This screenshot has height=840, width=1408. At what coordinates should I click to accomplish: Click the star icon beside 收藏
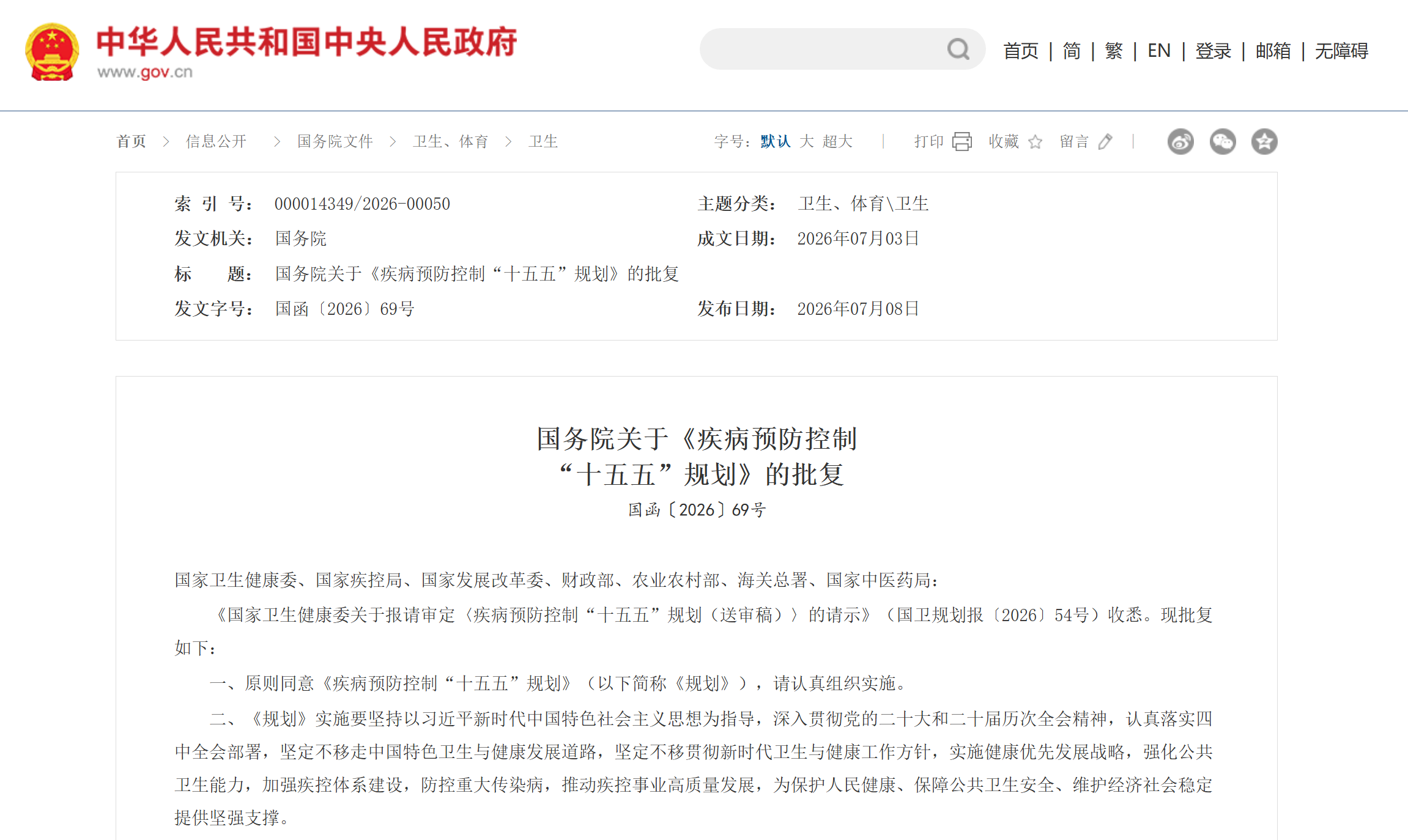pyautogui.click(x=1035, y=142)
